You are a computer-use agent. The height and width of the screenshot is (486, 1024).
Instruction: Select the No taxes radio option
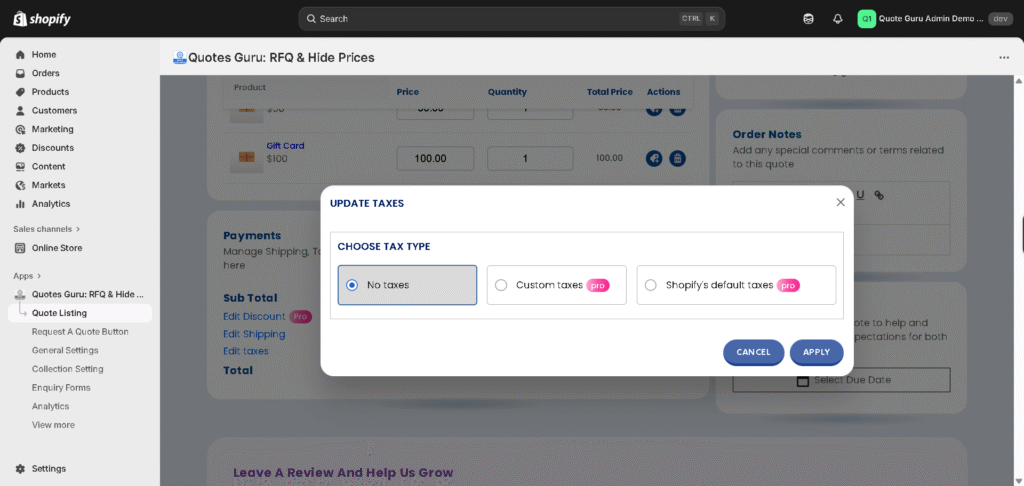352,285
